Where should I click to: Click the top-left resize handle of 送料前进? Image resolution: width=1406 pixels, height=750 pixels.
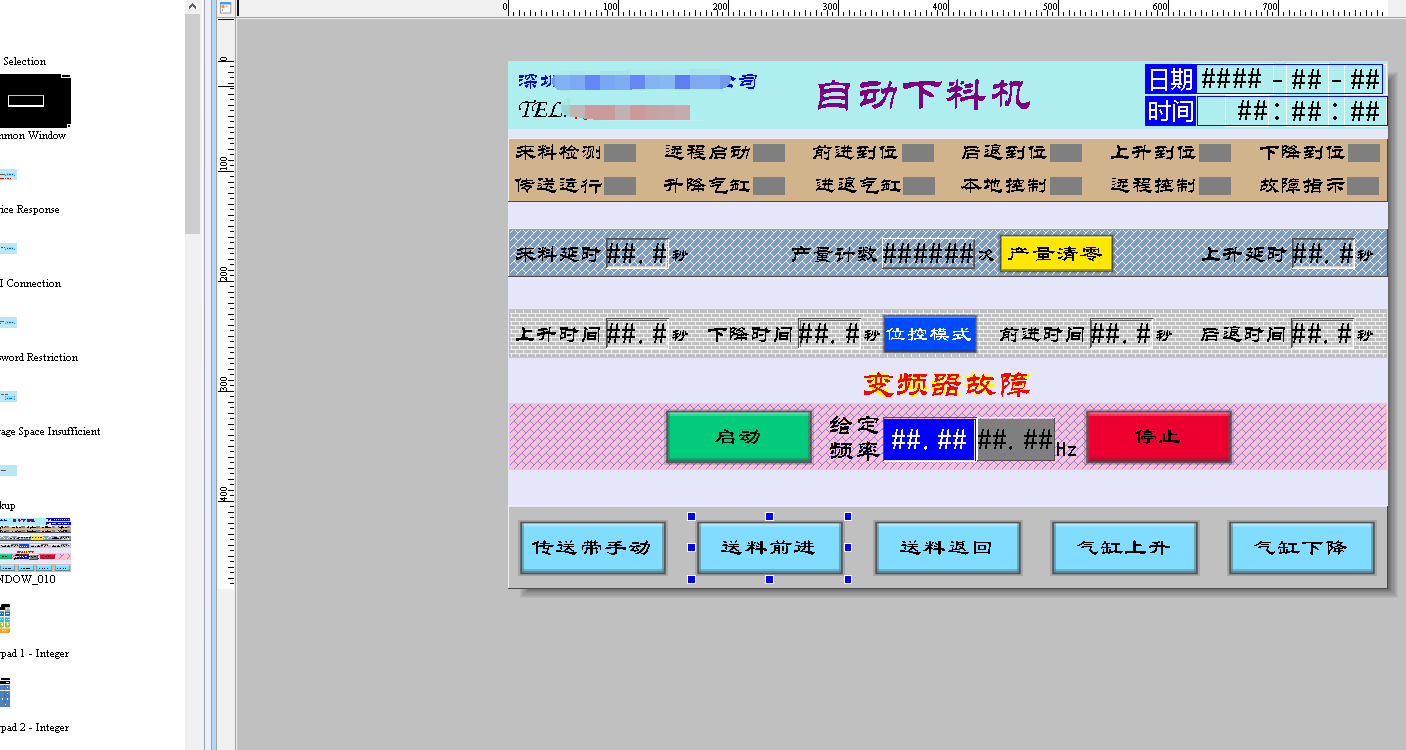coord(691,517)
